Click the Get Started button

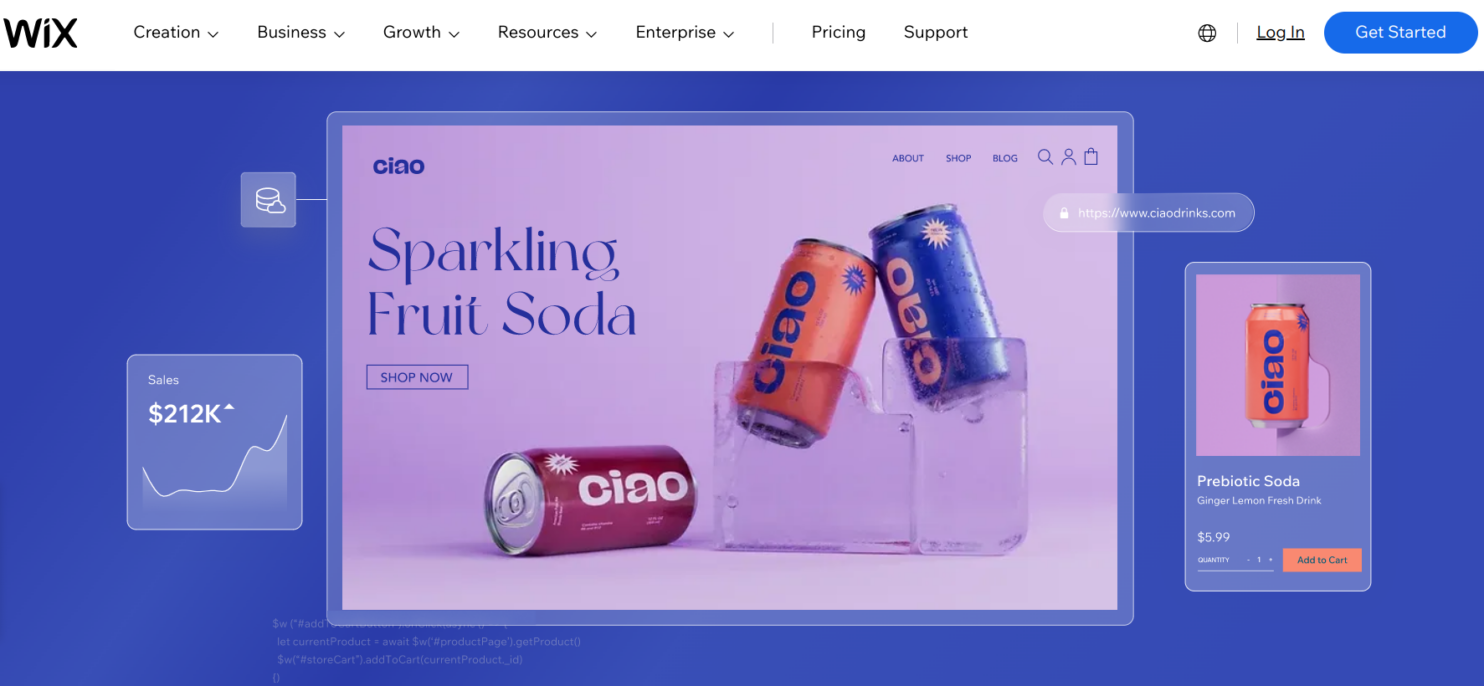pyautogui.click(x=1400, y=33)
